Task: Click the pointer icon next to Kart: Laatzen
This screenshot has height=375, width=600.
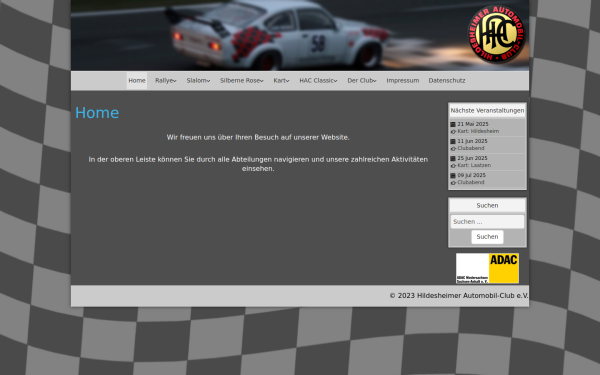Action: coord(453,166)
